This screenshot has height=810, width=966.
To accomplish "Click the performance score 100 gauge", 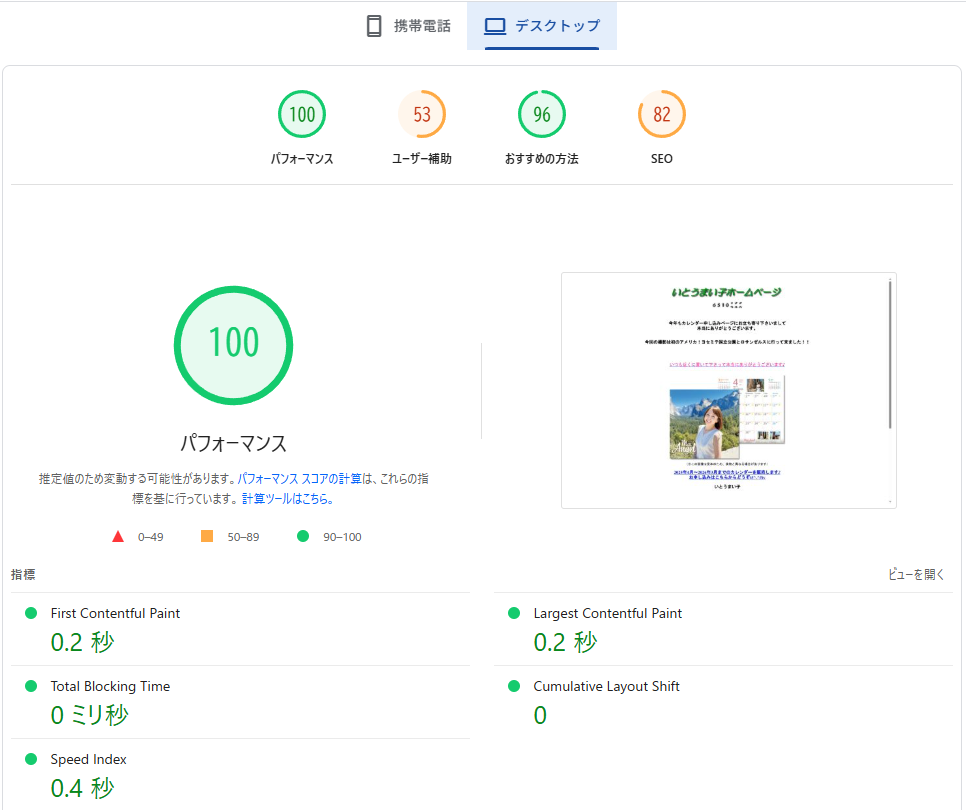I will click(302, 114).
